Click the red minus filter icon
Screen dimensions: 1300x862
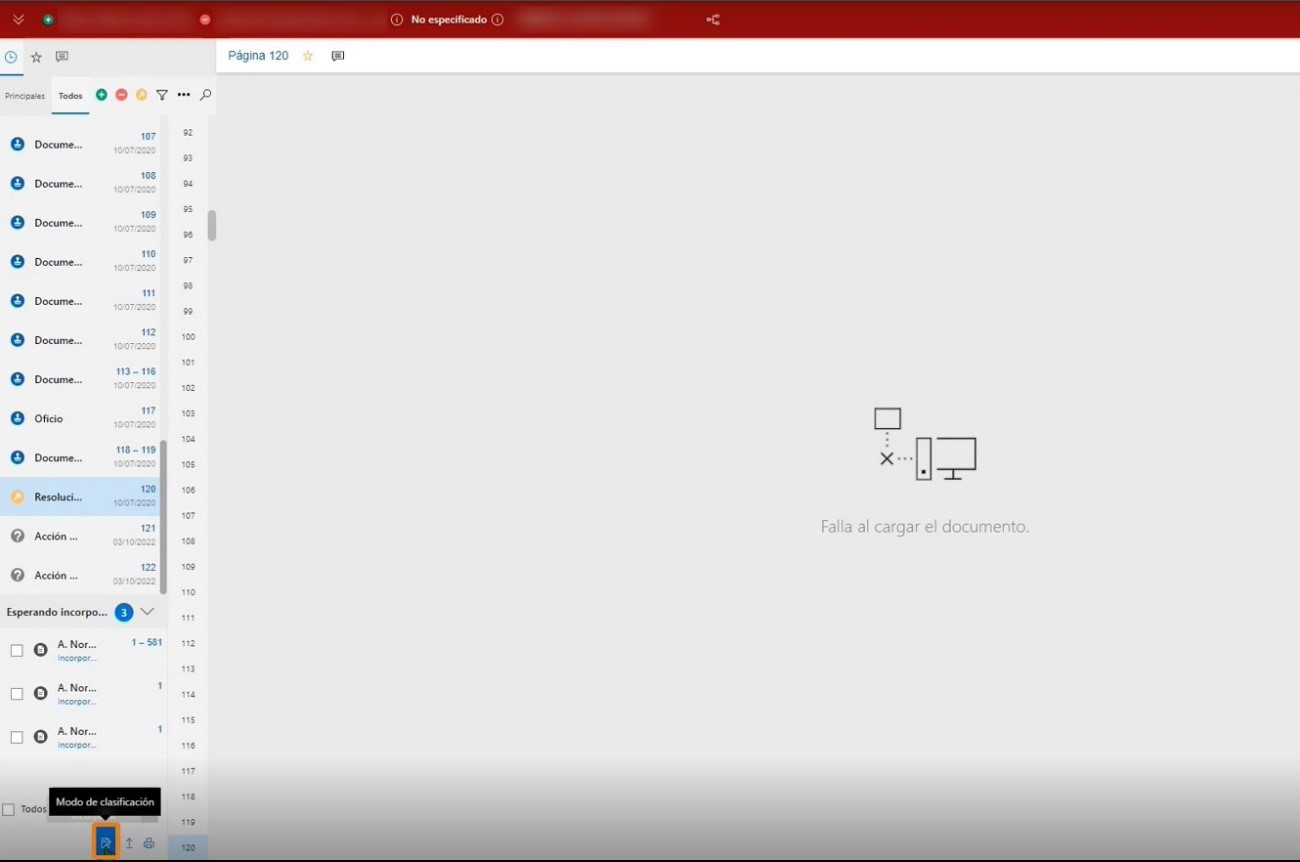(121, 95)
